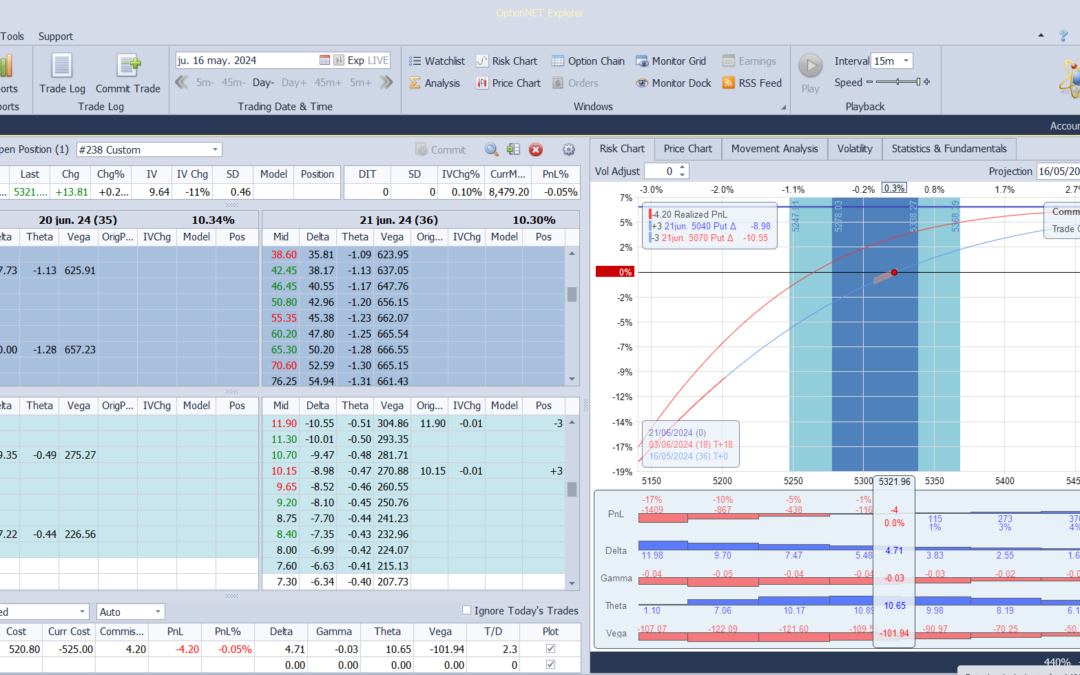Click the 5m+ step button
The image size is (1080, 675).
coord(361,83)
